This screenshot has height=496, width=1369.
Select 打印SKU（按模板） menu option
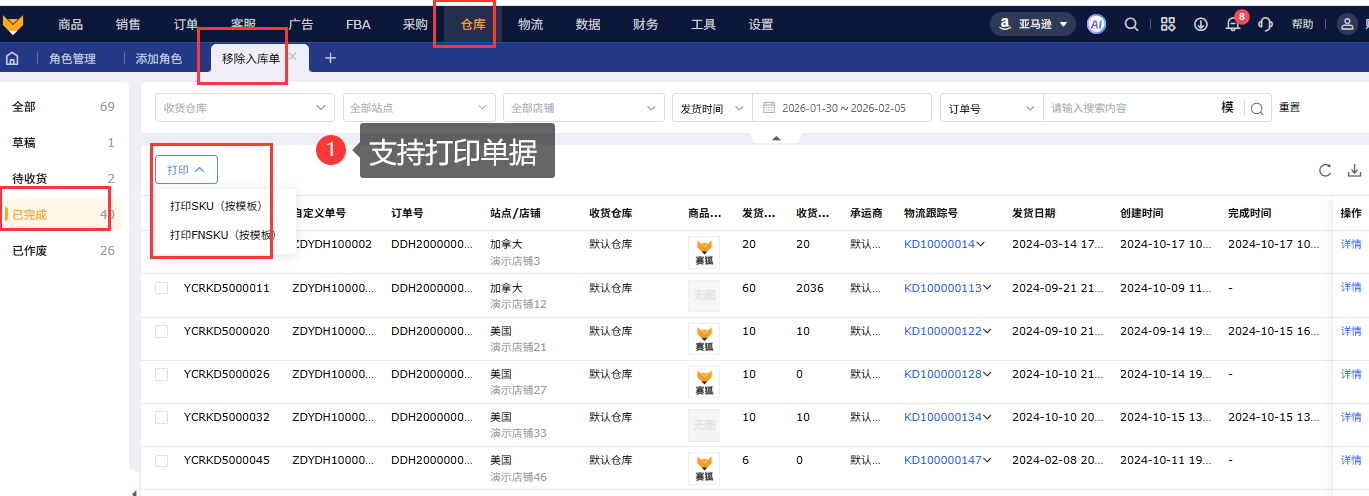[x=216, y=206]
